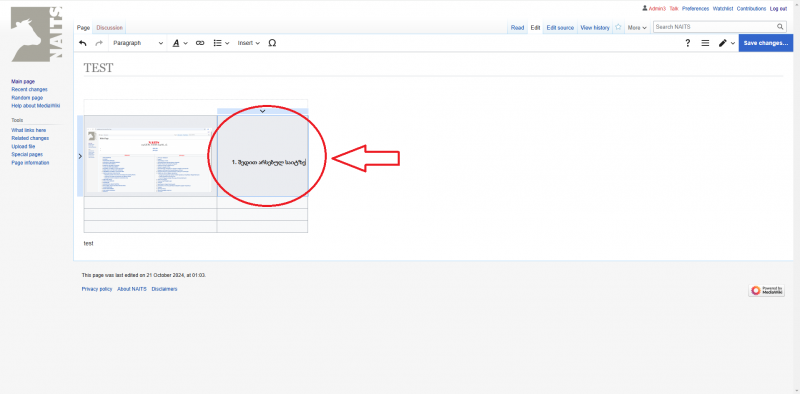This screenshot has height=394, width=800.
Task: Open the Edit source tab
Action: tap(560, 28)
